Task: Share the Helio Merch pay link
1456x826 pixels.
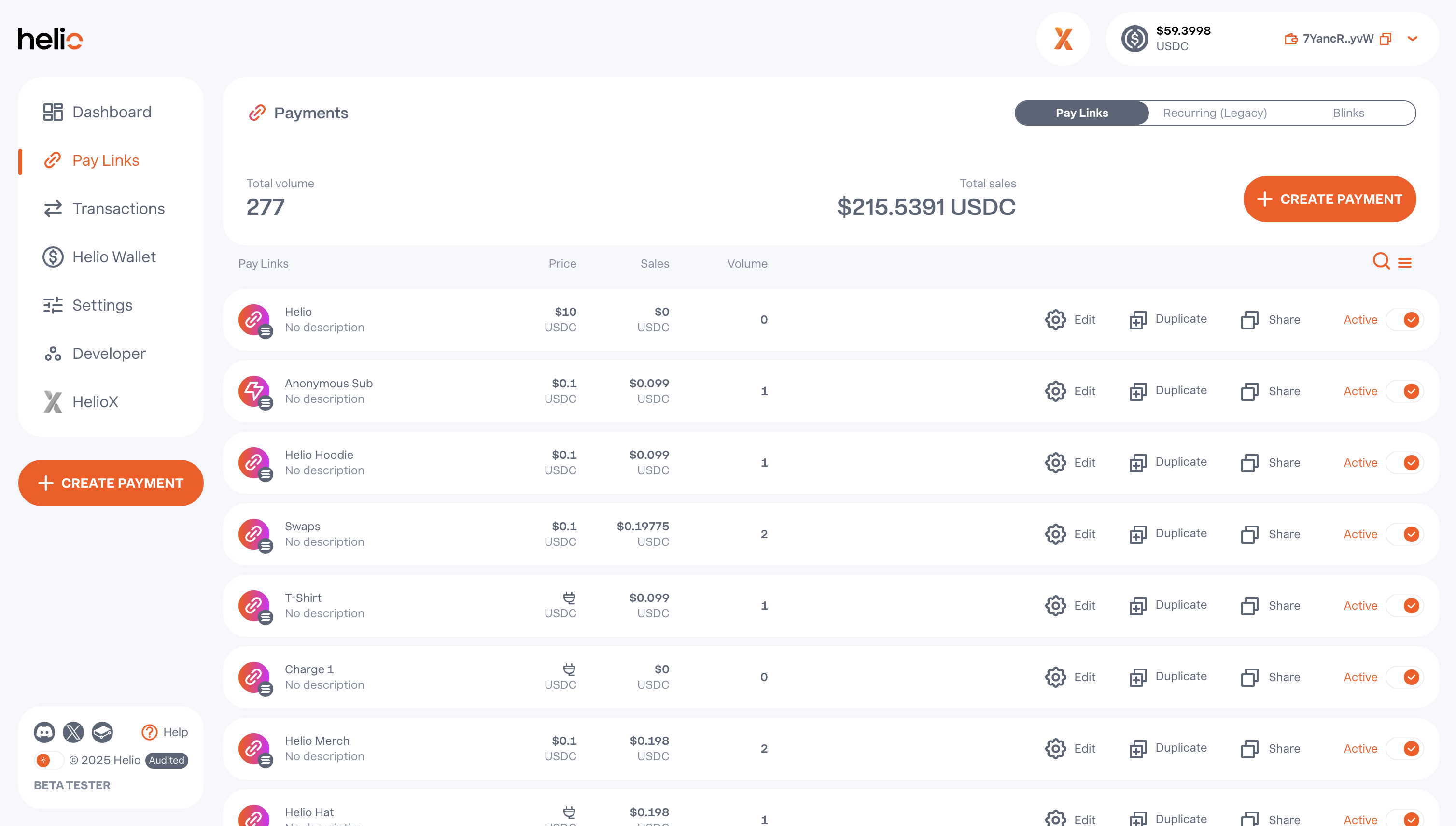Action: coord(1270,748)
